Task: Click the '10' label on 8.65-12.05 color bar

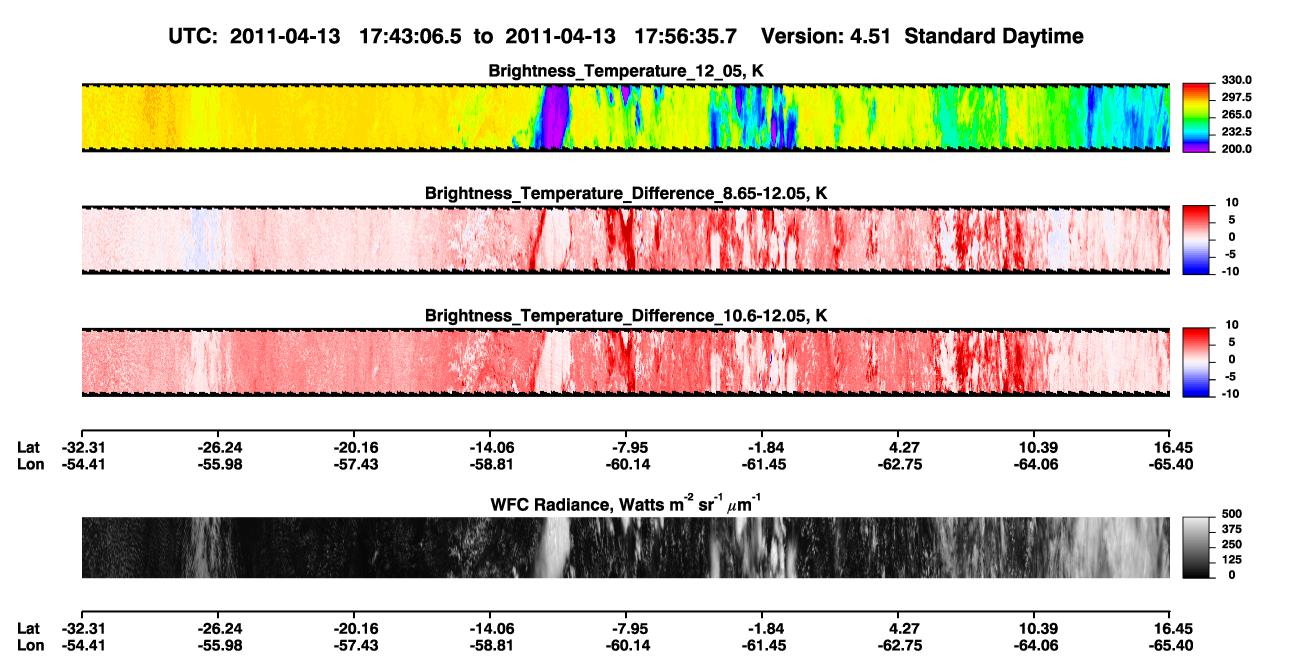Action: click(x=1233, y=202)
